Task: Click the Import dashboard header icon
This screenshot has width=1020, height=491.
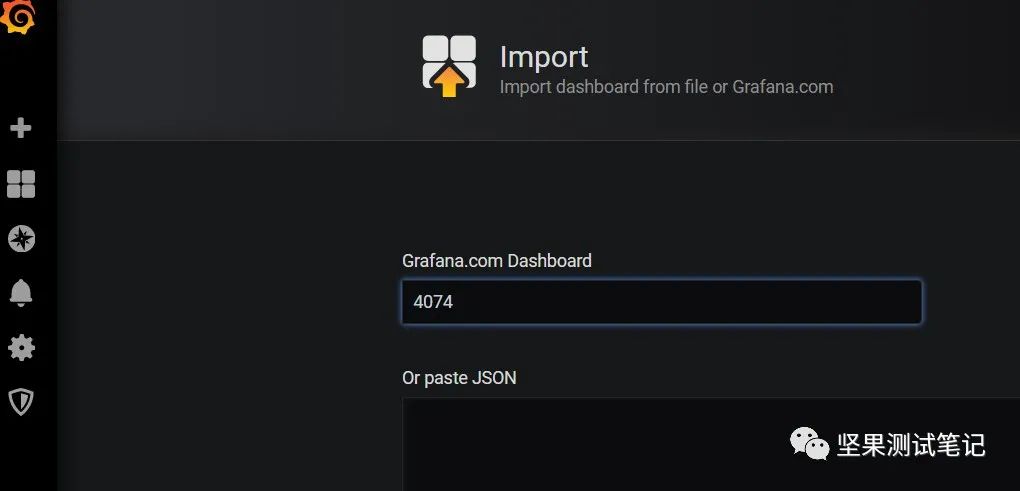Action: pyautogui.click(x=449, y=66)
